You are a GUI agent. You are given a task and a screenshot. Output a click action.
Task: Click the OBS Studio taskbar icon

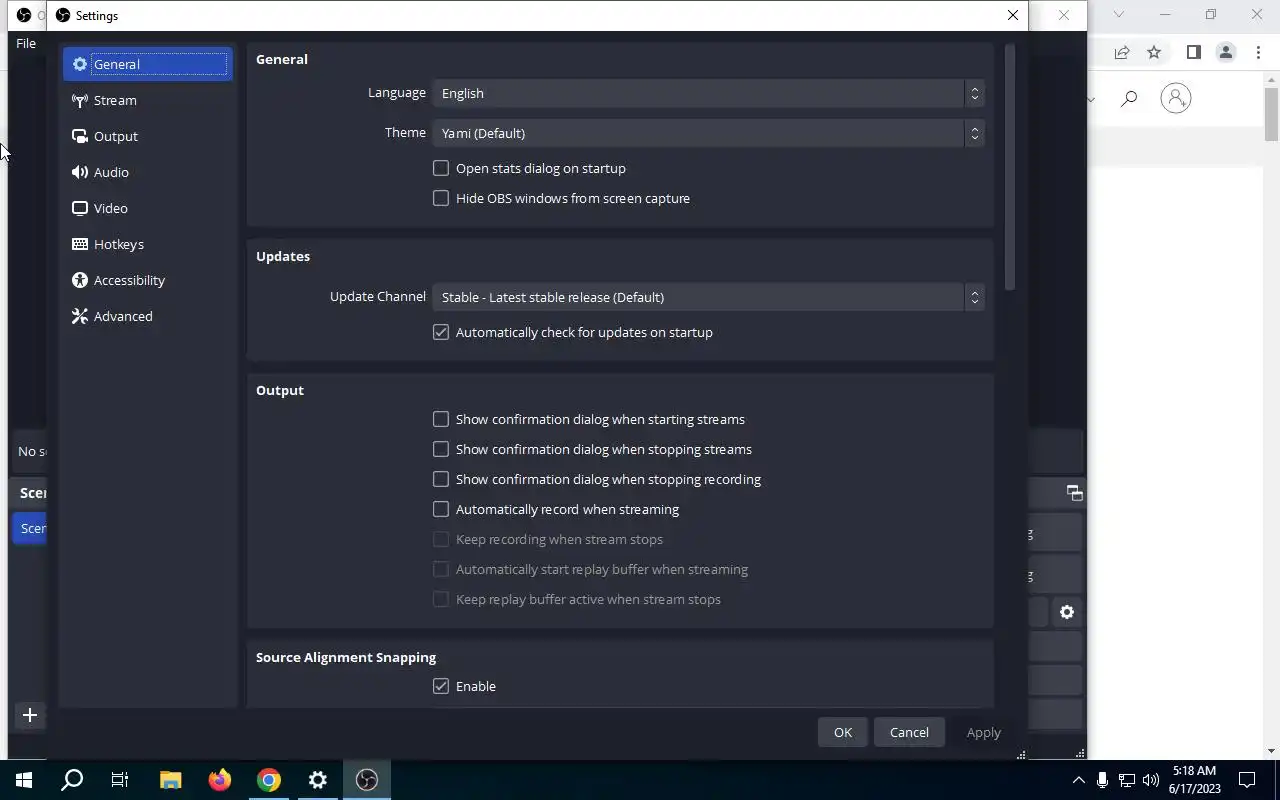tap(367, 780)
